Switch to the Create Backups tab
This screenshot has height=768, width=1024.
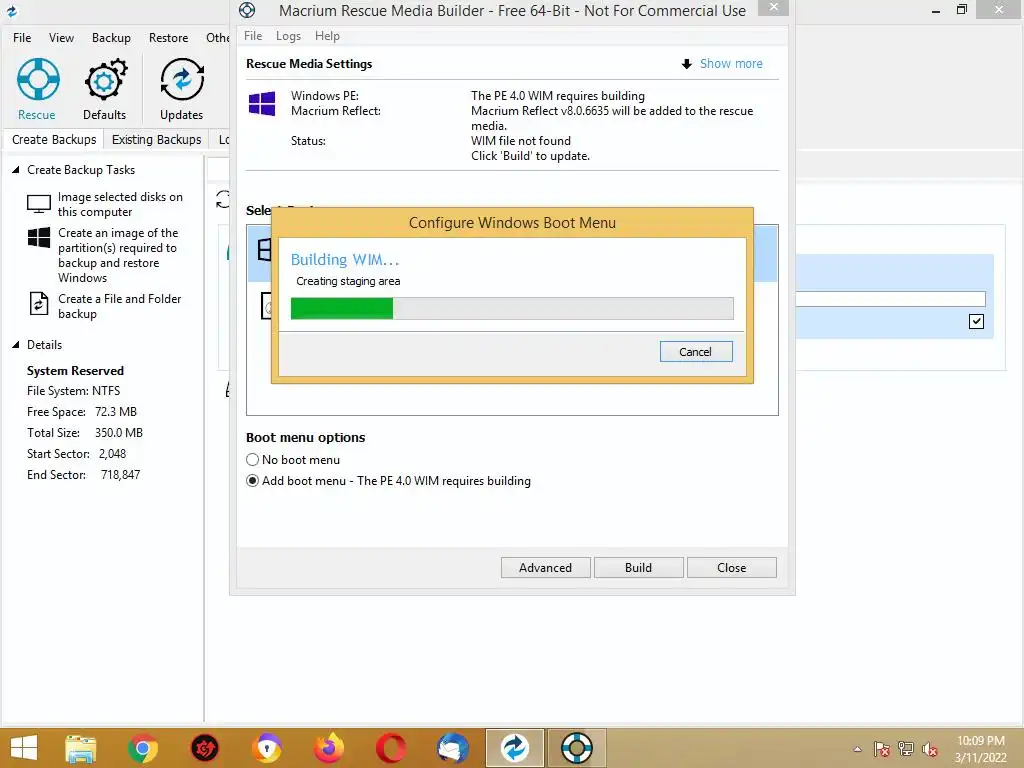(54, 140)
